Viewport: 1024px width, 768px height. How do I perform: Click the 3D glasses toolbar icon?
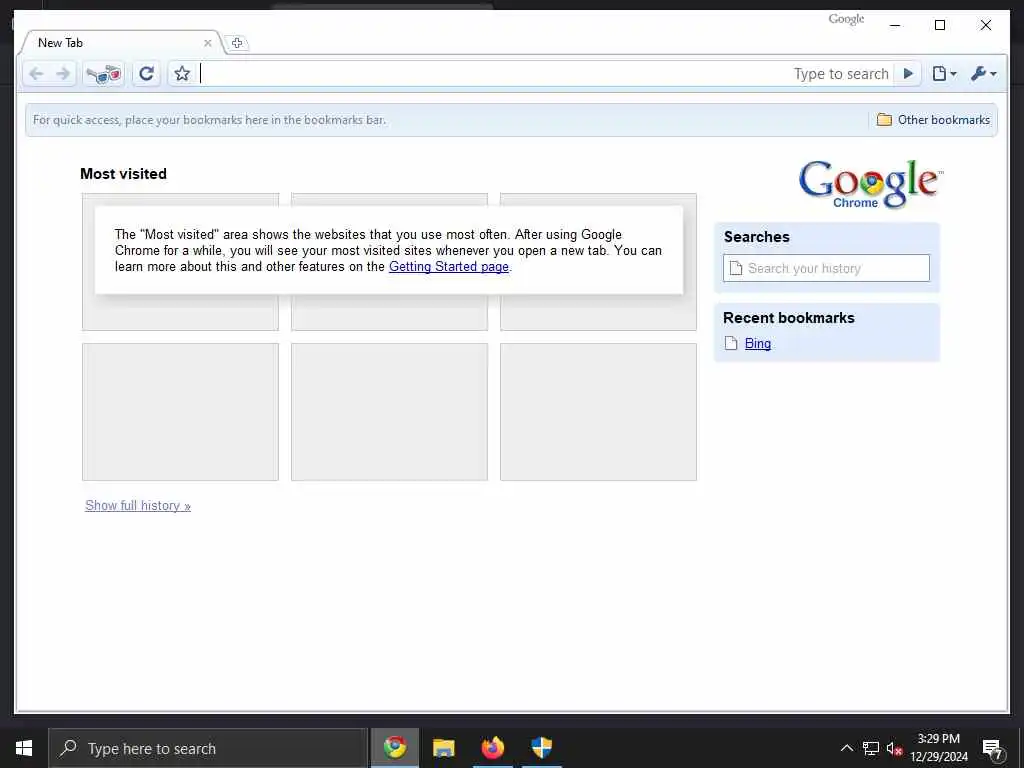pyautogui.click(x=104, y=74)
